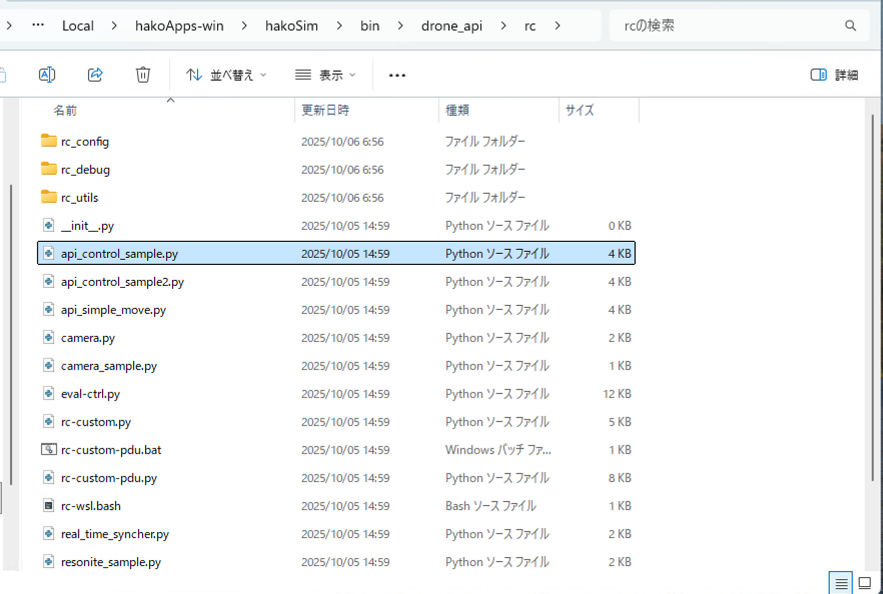
Task: Switch to details list view in status bar
Action: point(841,583)
